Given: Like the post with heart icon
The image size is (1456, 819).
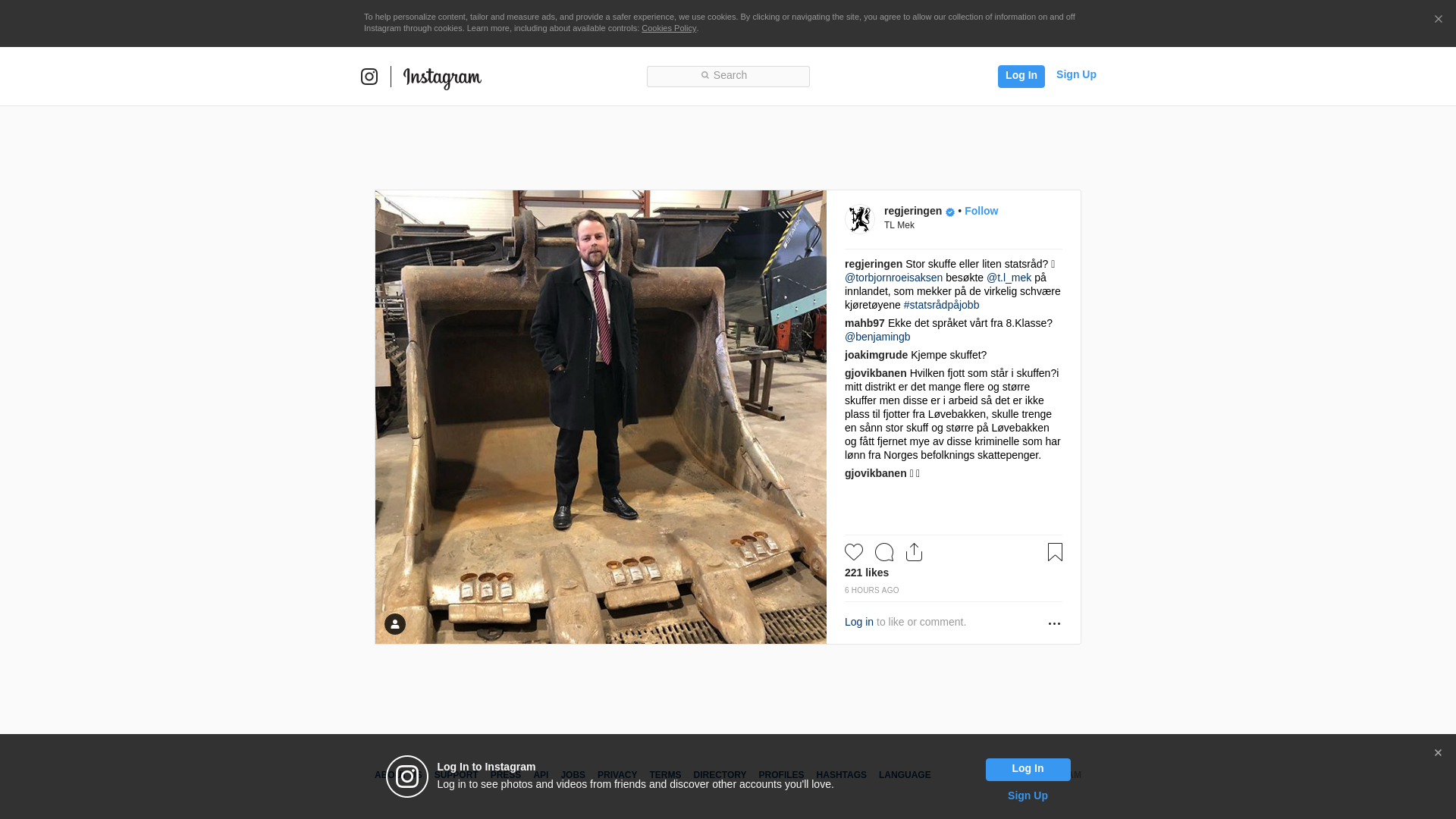Looking at the screenshot, I should coord(854,552).
